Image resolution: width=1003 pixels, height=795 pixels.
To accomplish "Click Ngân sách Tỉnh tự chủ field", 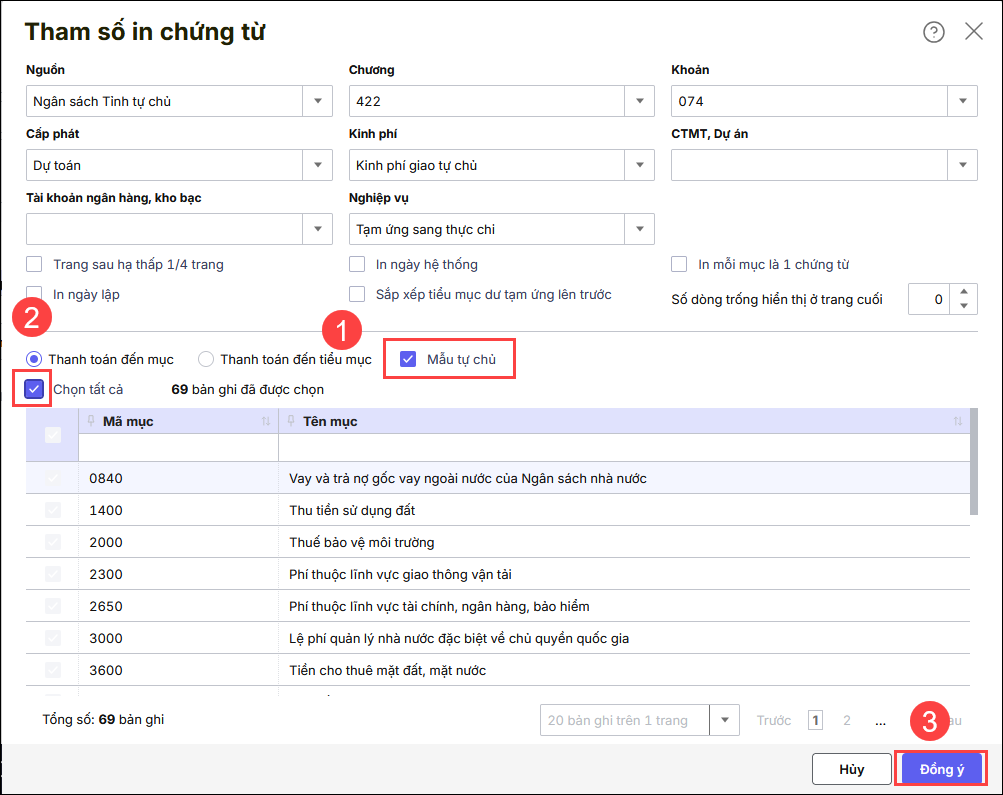I will [164, 101].
